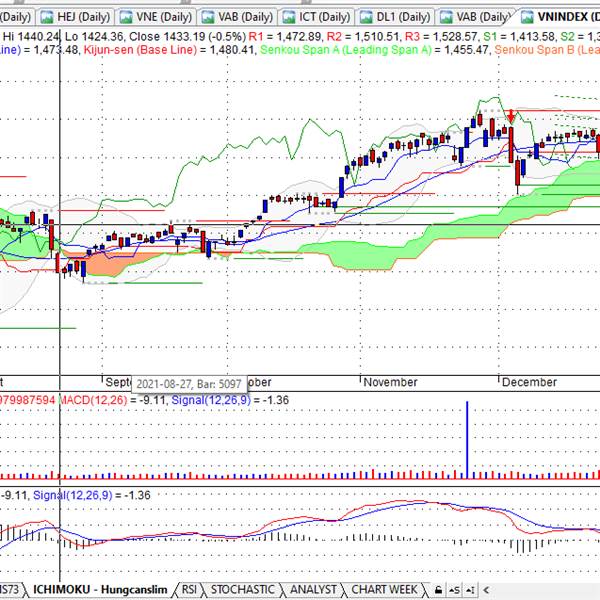Click the "R2 = 1,510.51" resistance value
This screenshot has width=600, height=600.
click(x=363, y=37)
